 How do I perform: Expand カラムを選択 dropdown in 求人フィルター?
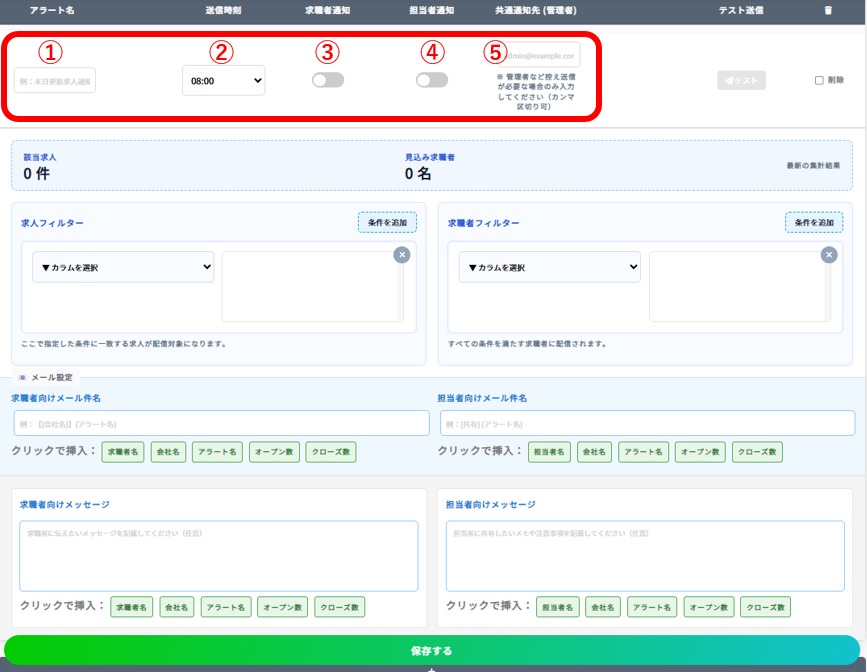(123, 267)
